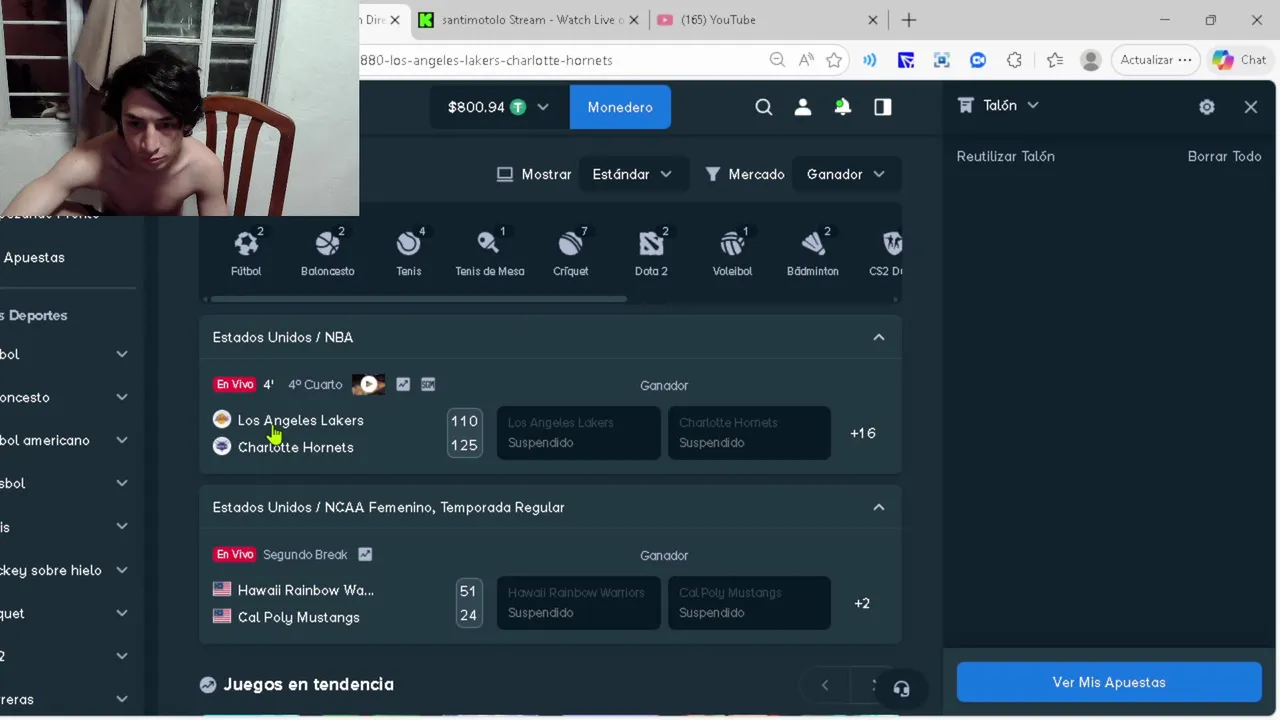Select suspended Charlotte Hornets winner odds
1280x720 pixels.
click(749, 432)
